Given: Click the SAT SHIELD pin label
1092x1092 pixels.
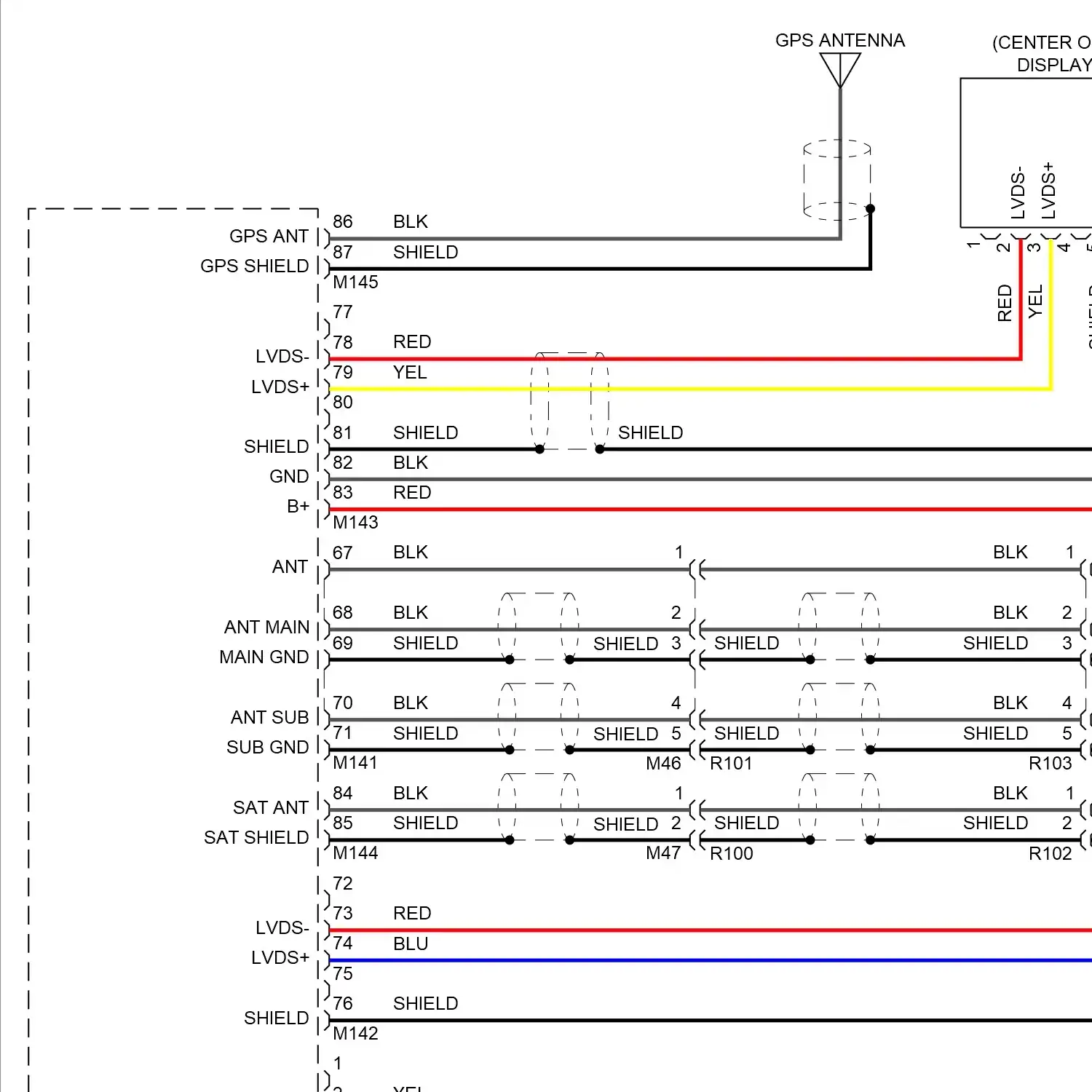Looking at the screenshot, I should click(x=256, y=837).
